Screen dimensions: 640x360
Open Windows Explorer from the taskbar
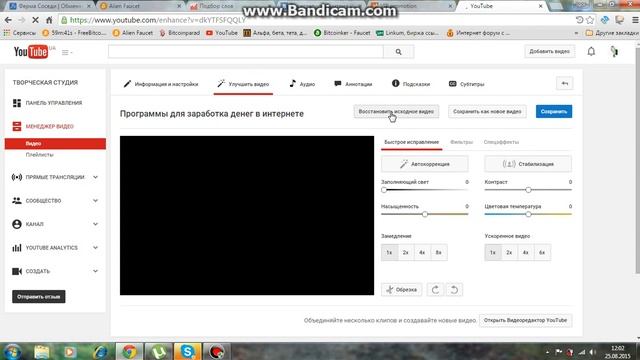click(42, 351)
